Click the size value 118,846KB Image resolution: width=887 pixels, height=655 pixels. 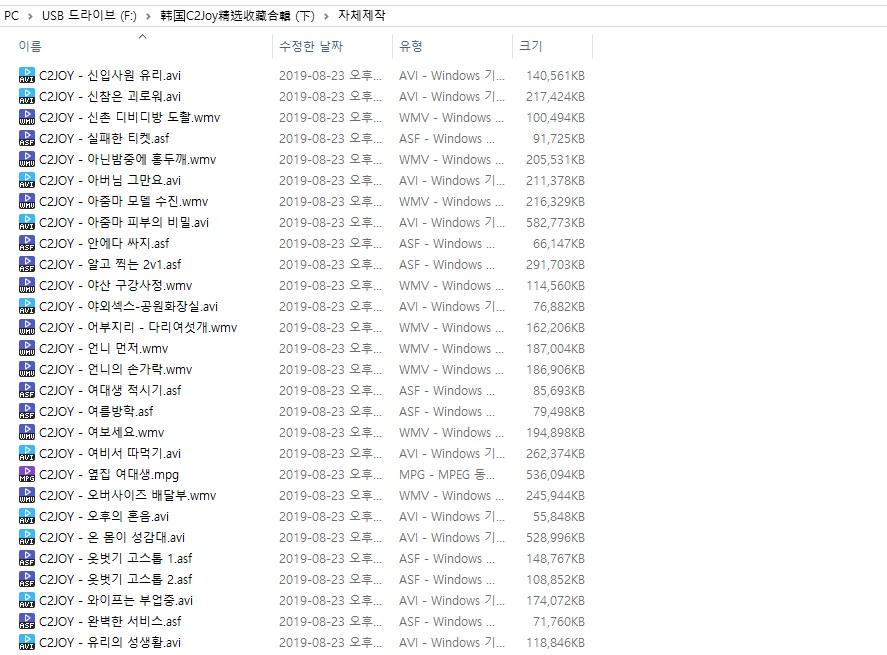click(556, 643)
